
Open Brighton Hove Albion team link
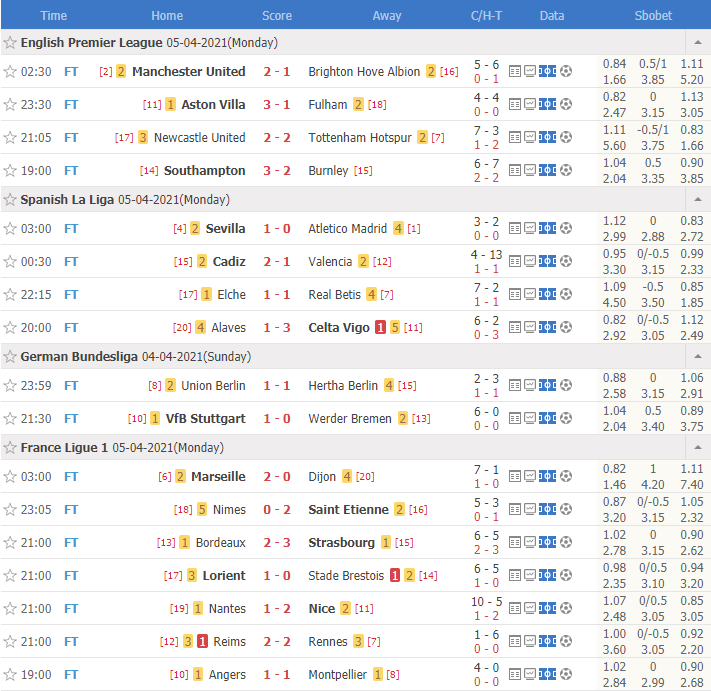click(364, 72)
